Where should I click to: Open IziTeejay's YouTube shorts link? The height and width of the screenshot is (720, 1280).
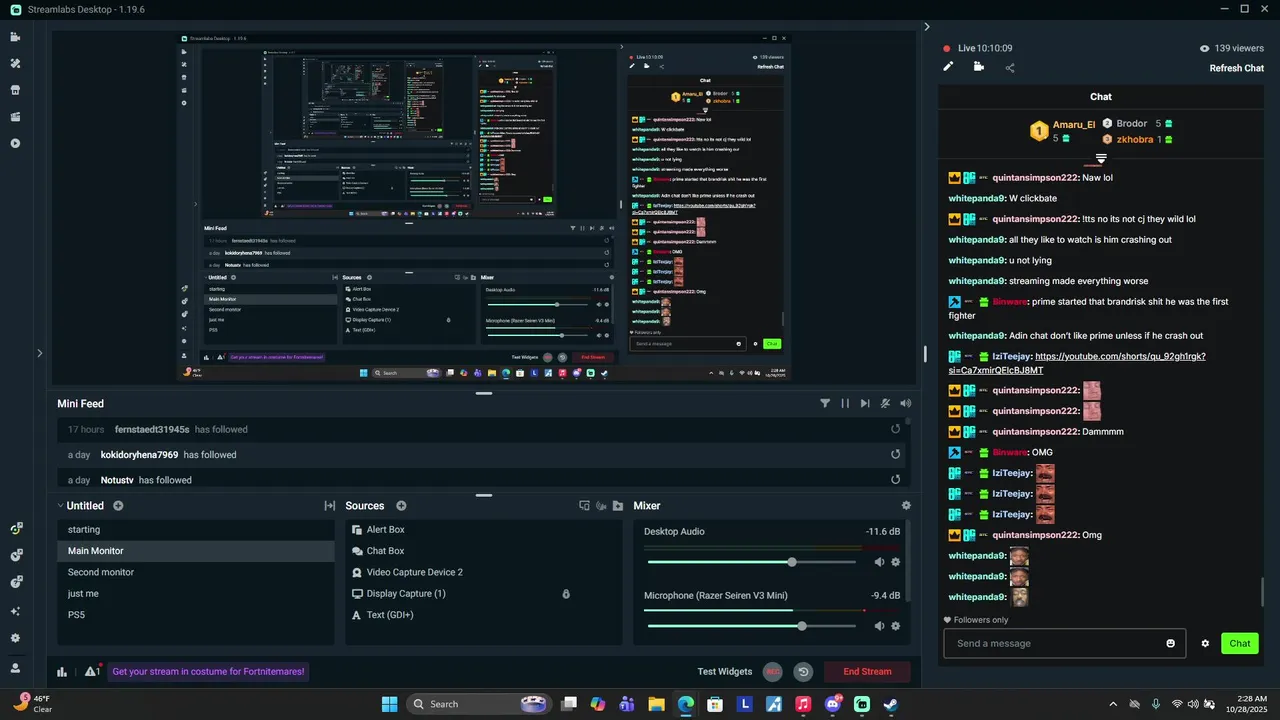(1077, 363)
